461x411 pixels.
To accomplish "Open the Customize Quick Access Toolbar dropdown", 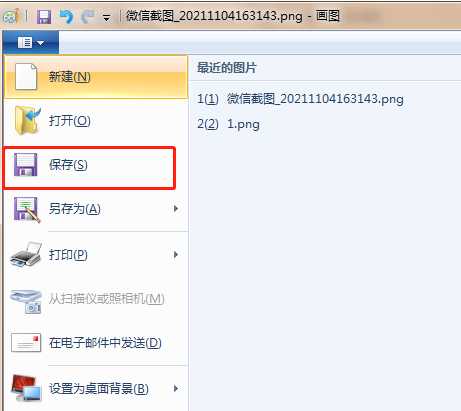I will [107, 18].
